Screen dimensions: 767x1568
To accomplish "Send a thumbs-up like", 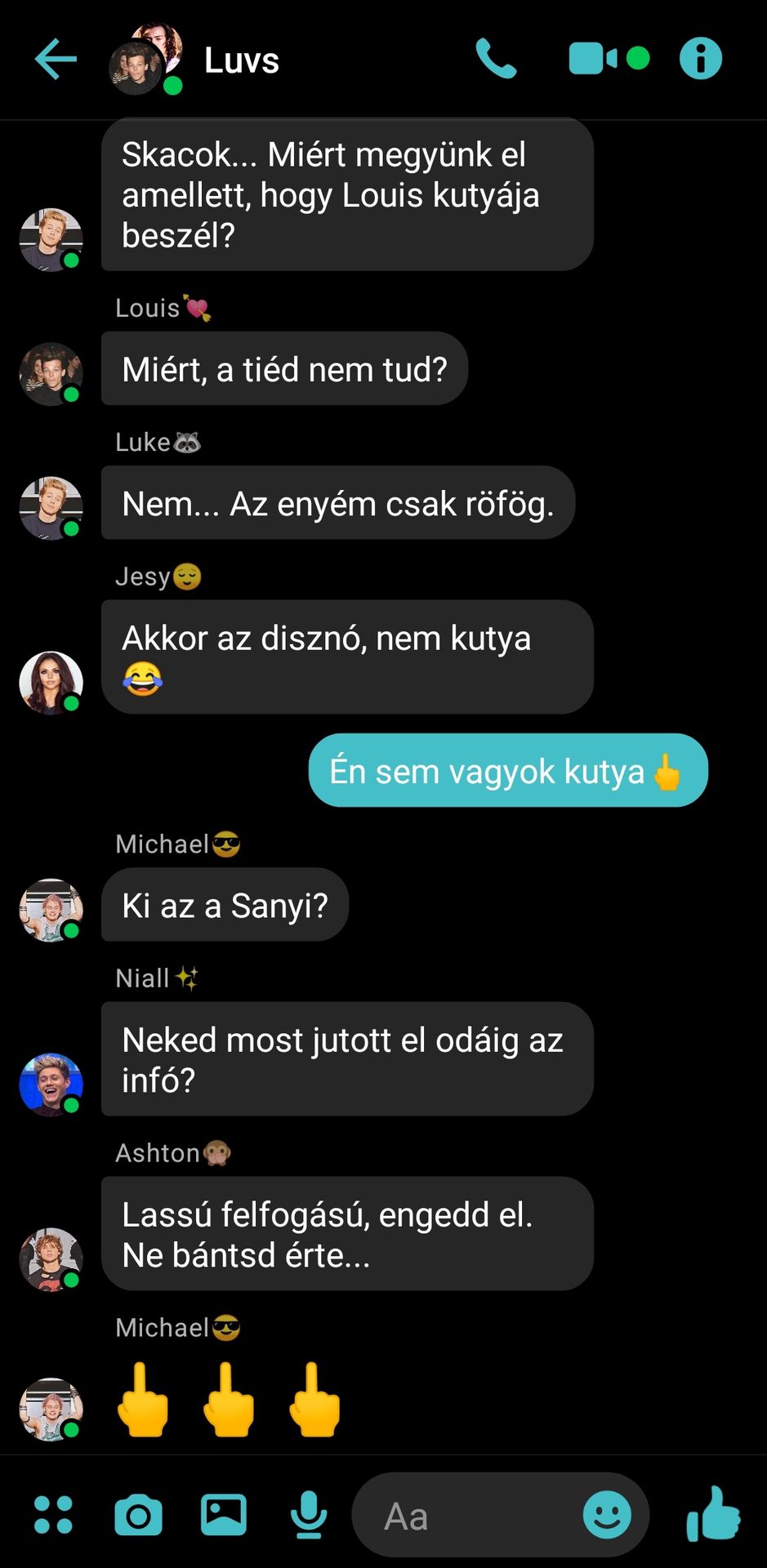I will 713,1513.
